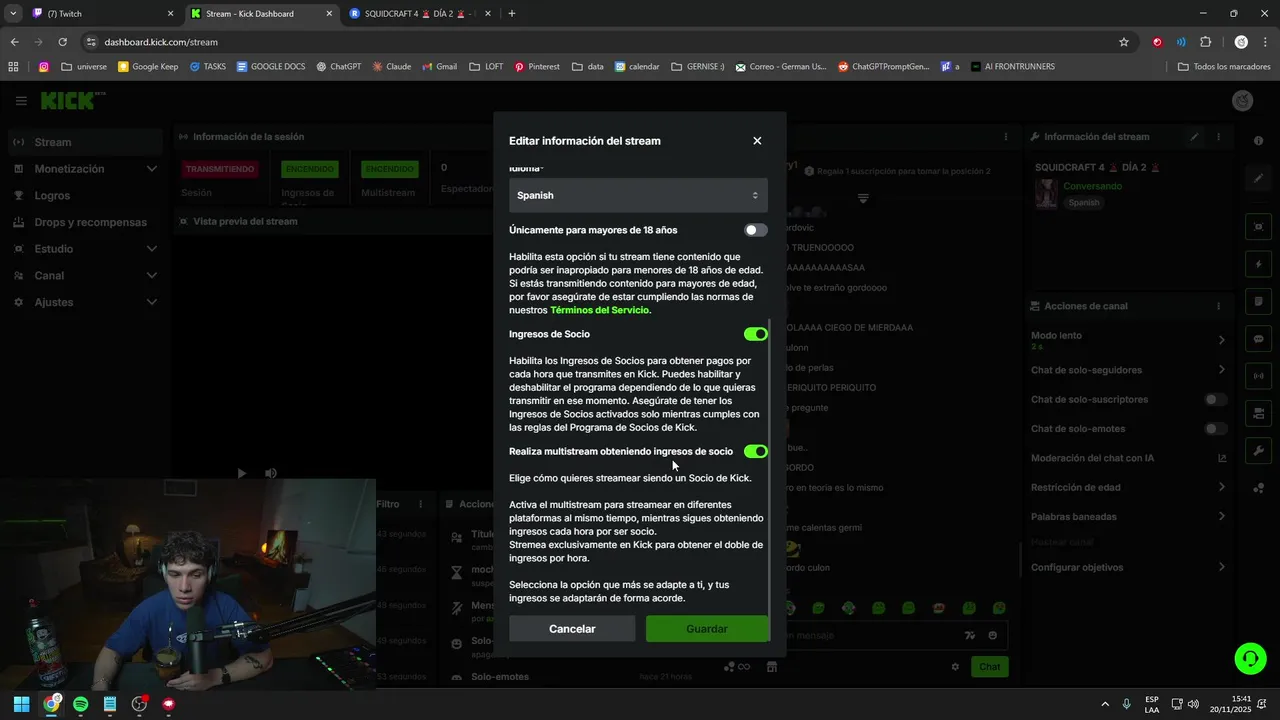The image size is (1280, 720).
Task: Open the sidebar hamburger menu
Action: 21,101
